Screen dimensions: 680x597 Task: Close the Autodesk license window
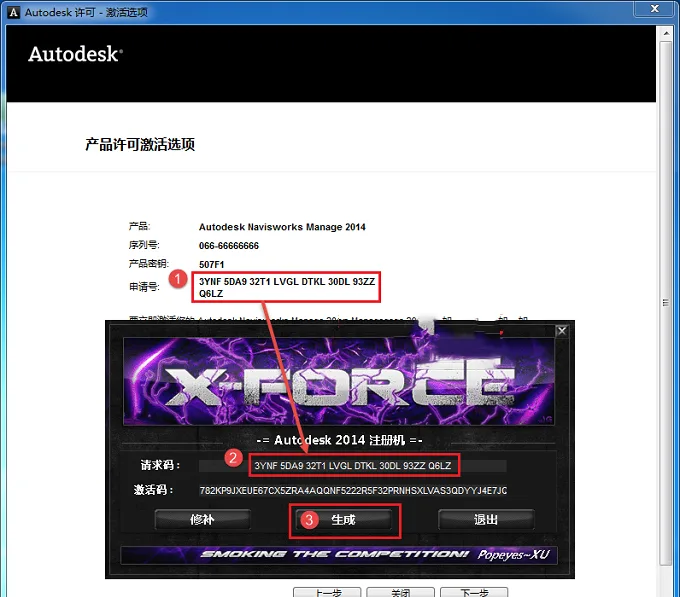click(x=655, y=9)
